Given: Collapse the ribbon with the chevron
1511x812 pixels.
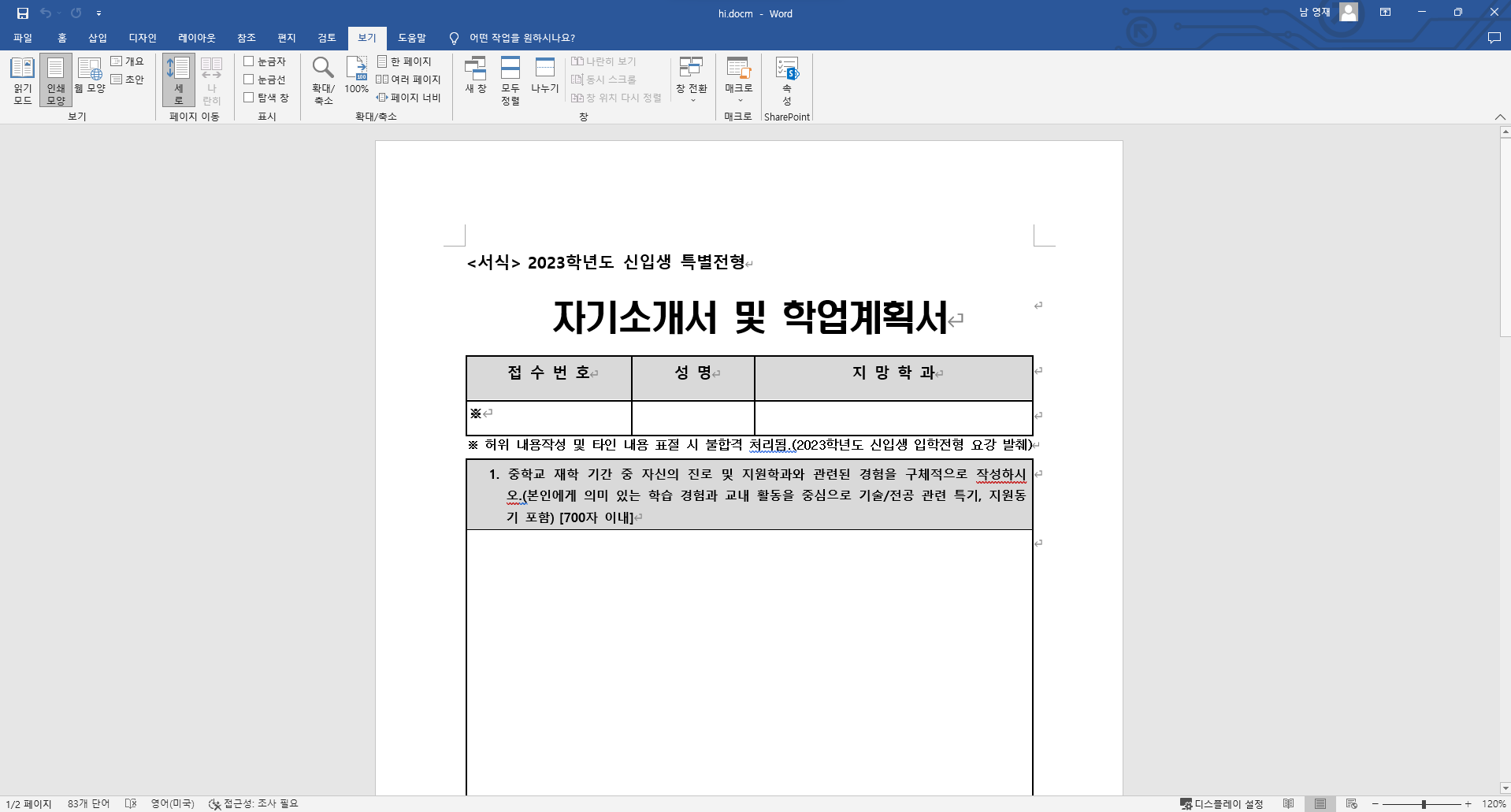Looking at the screenshot, I should click(x=1499, y=117).
